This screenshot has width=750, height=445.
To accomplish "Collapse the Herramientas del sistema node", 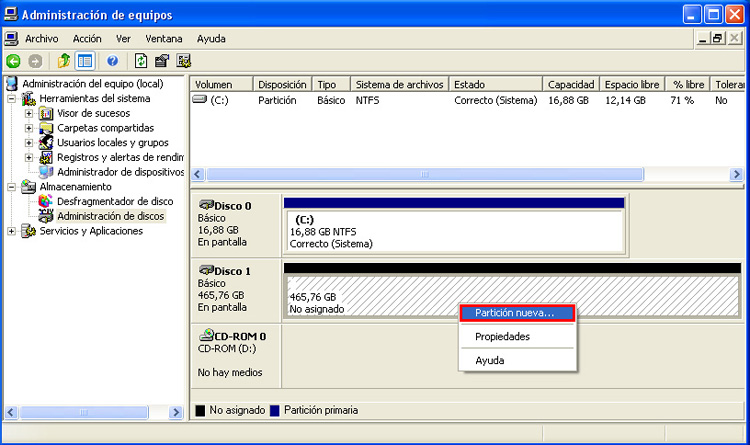I will tap(11, 99).
